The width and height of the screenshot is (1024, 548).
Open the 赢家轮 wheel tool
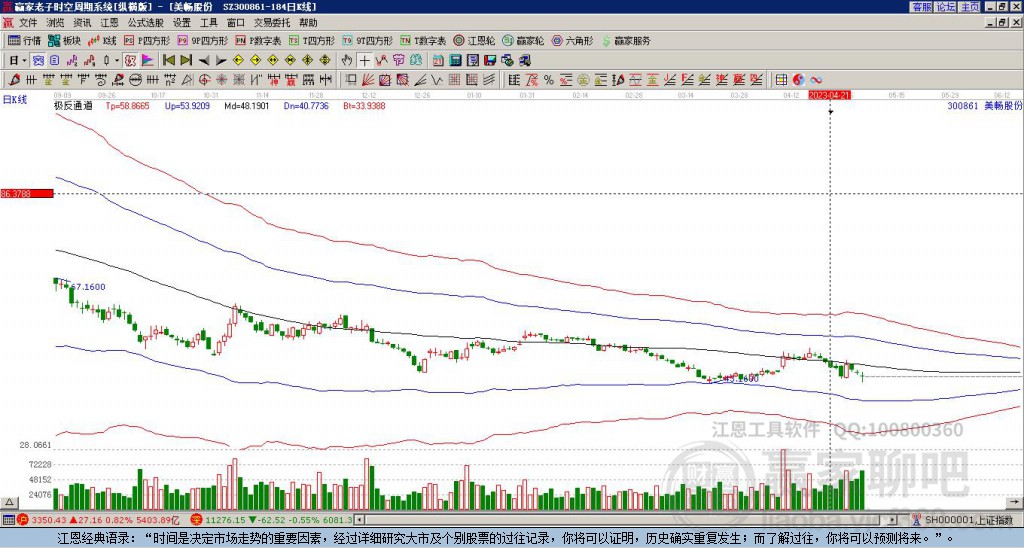click(x=523, y=40)
